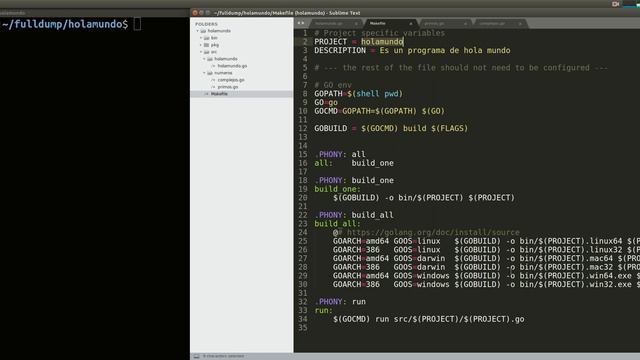Click '.PHONY: run' on line 32
This screenshot has height=360, width=640.
(x=340, y=302)
